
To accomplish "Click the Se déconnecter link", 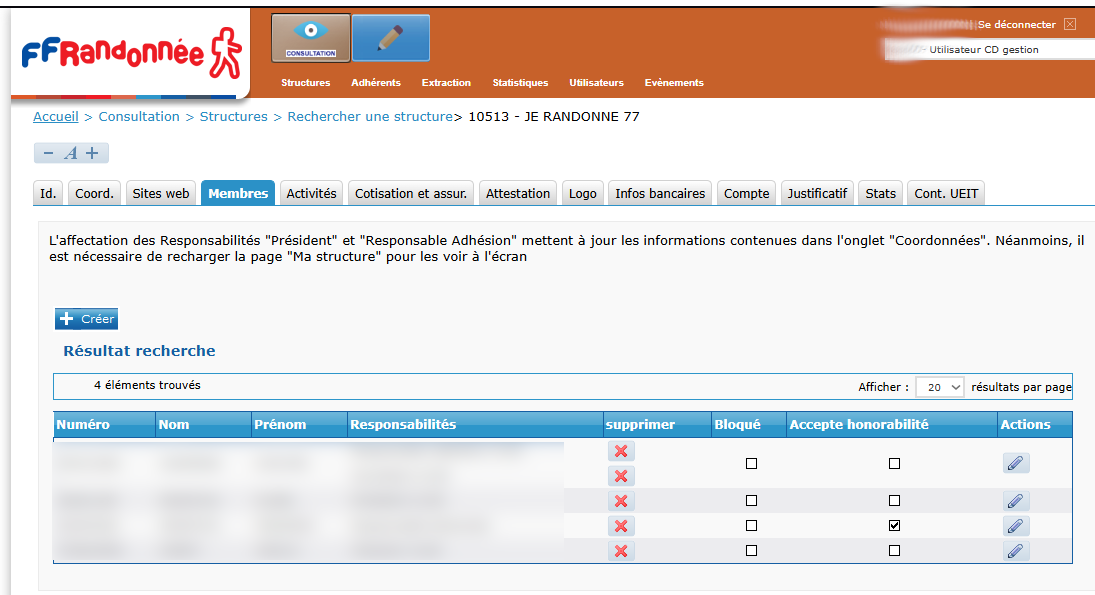I will coord(1016,25).
